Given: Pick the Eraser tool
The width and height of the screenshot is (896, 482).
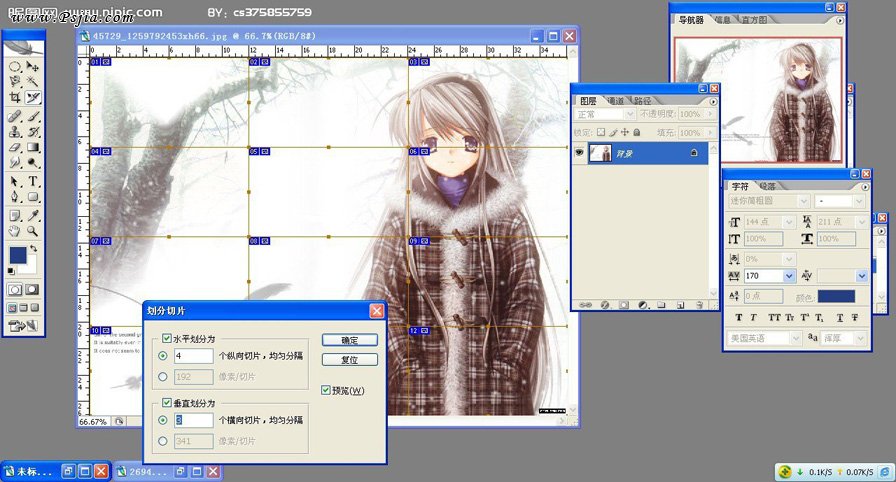Looking at the screenshot, I should point(15,147).
